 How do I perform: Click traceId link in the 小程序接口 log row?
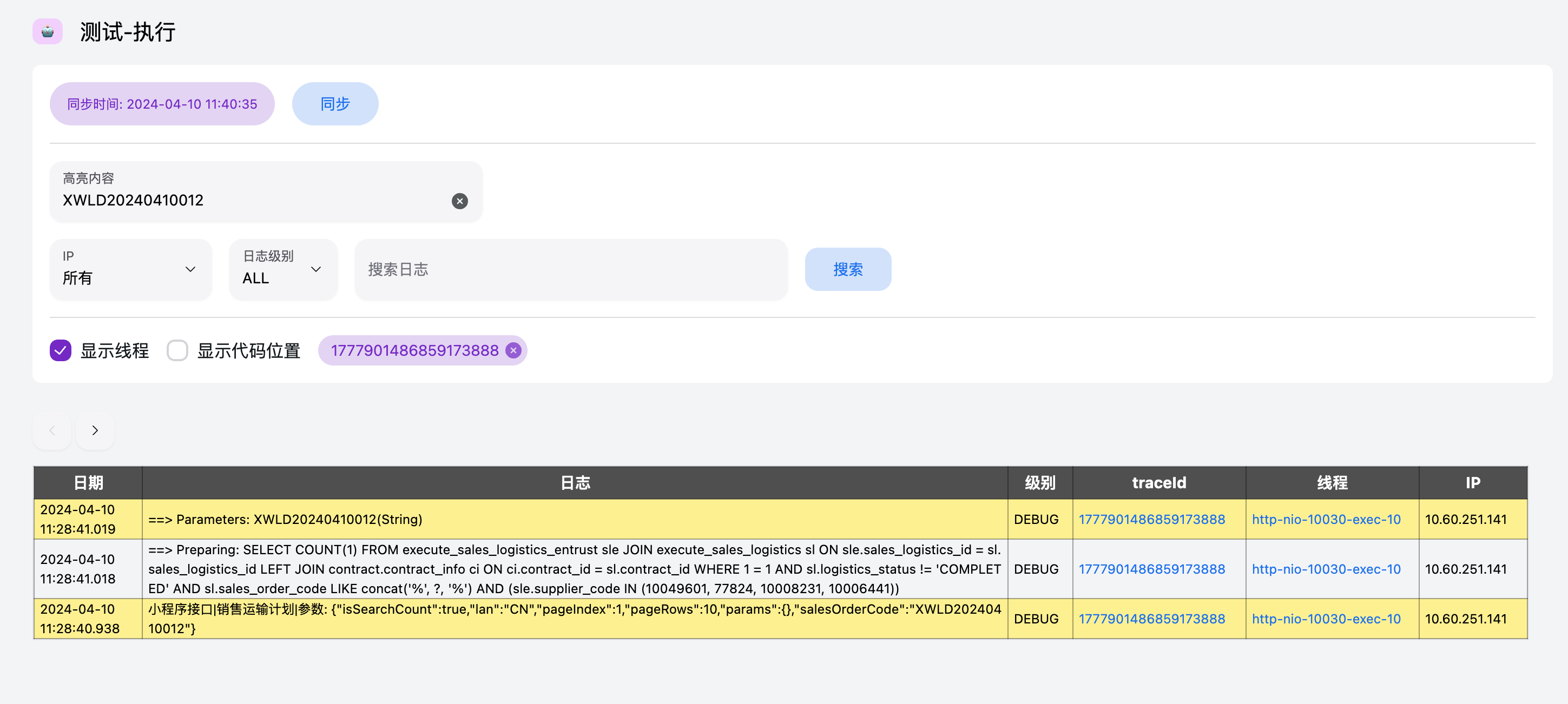tap(1151, 618)
